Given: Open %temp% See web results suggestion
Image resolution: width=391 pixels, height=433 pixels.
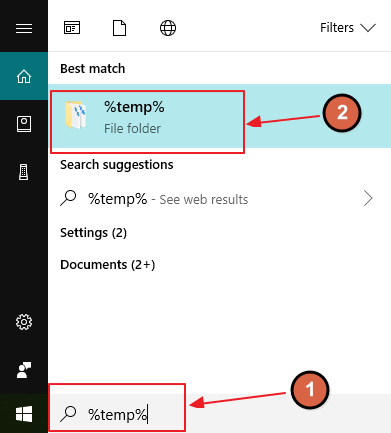Looking at the screenshot, I should click(x=220, y=199).
